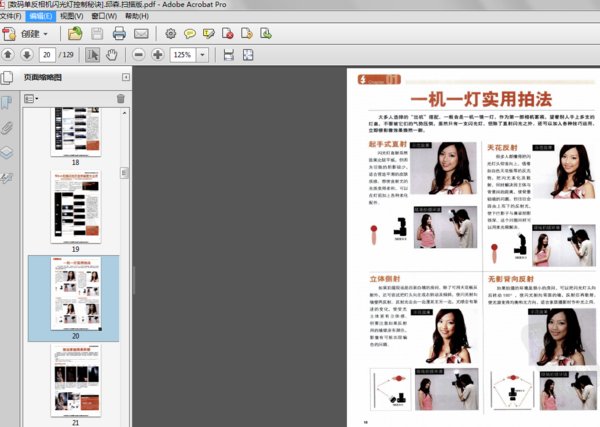
Task: Click the page number input field
Action: pos(48,54)
